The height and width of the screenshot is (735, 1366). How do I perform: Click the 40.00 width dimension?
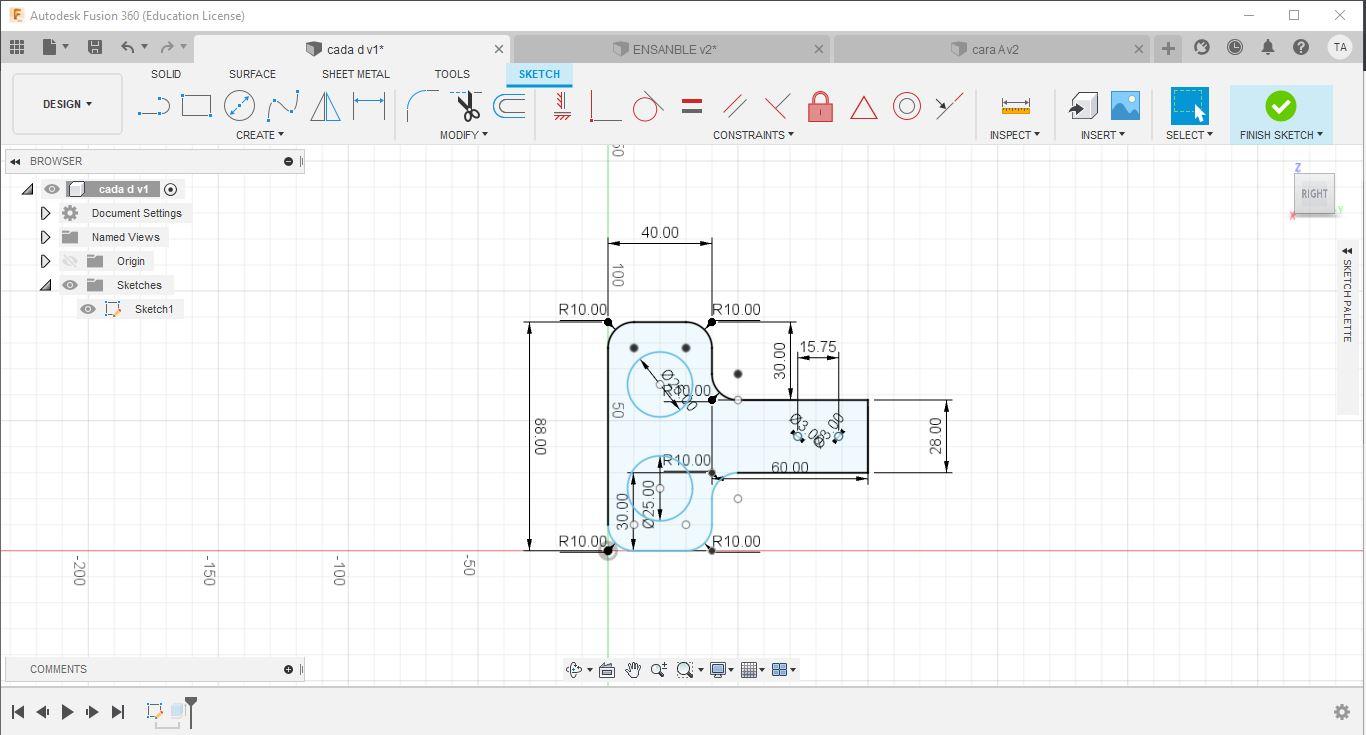659,232
